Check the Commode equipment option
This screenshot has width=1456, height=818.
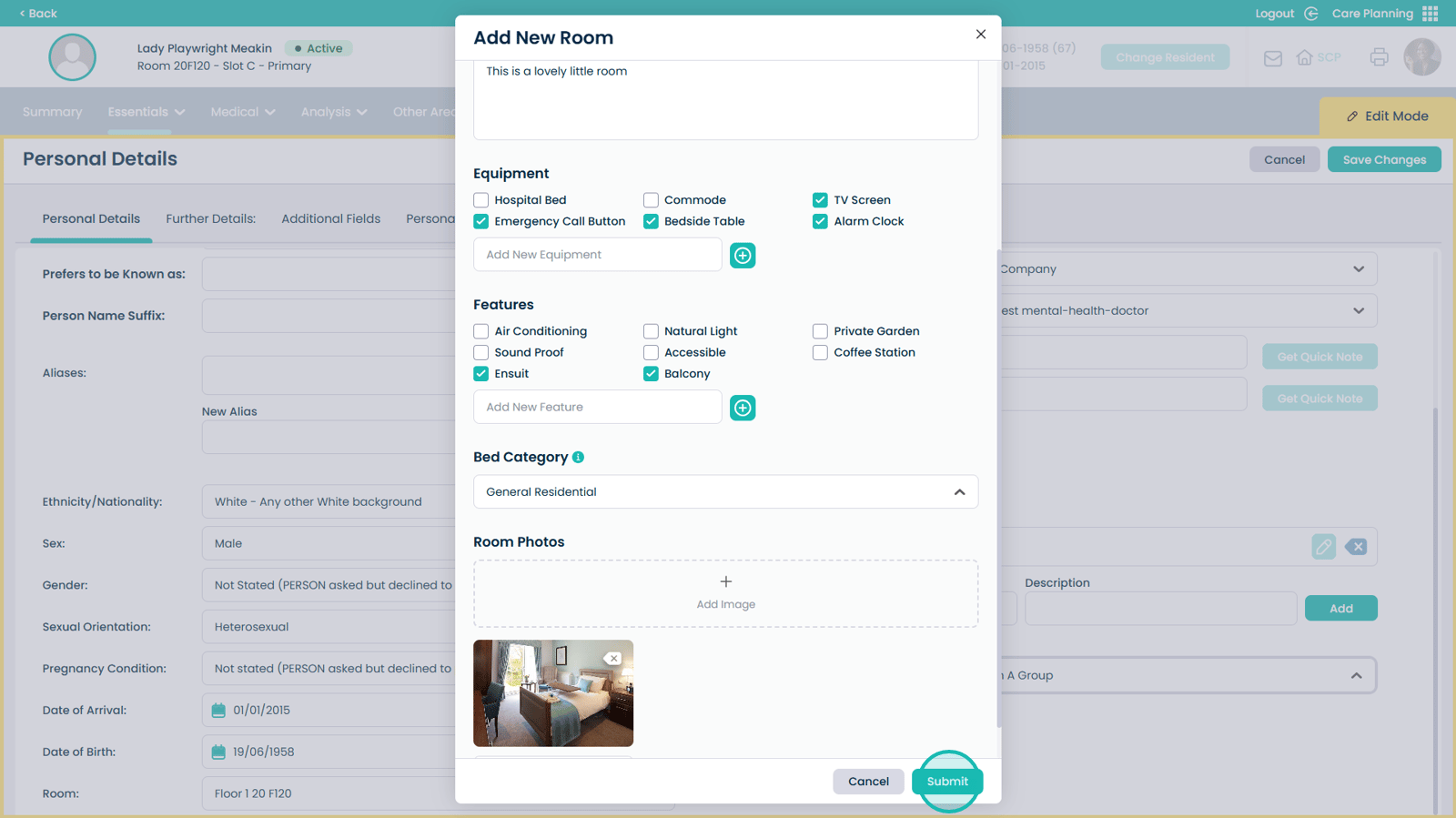tap(651, 200)
